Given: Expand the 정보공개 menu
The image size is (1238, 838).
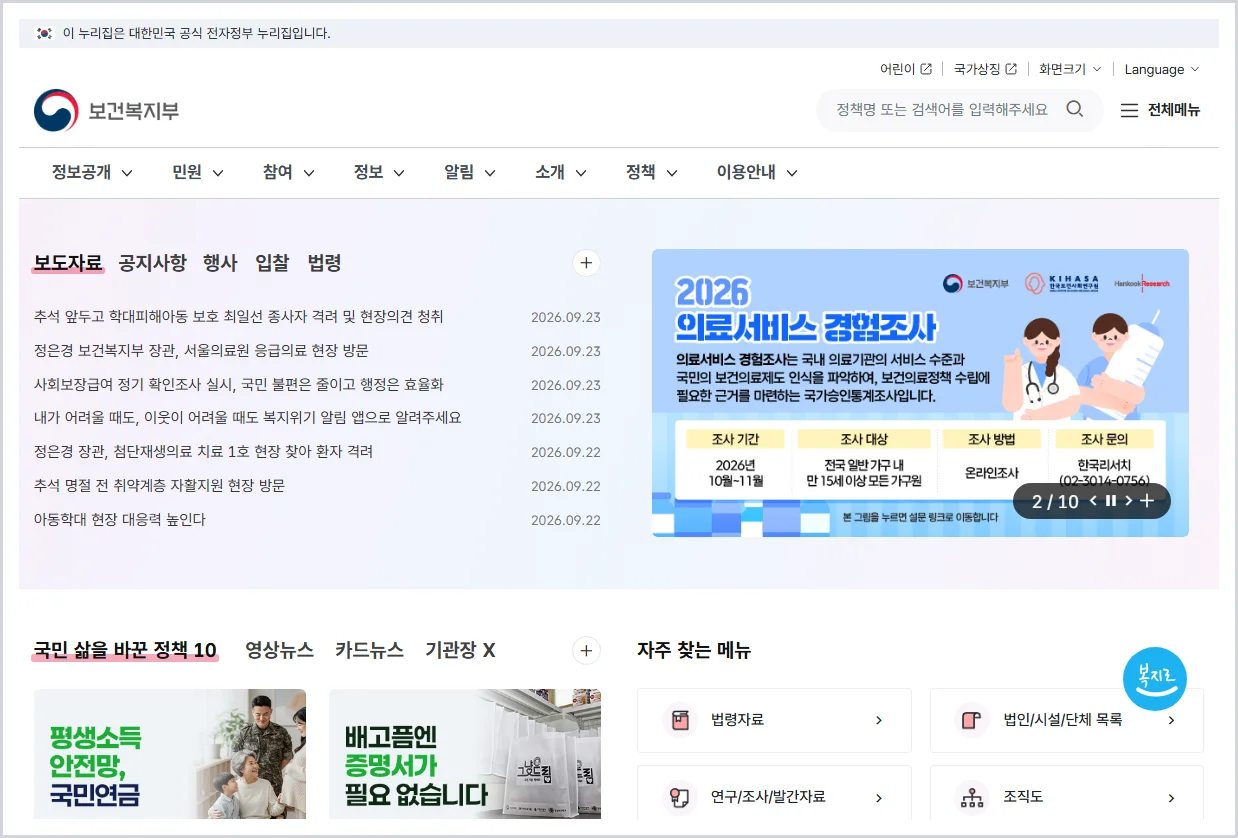Looking at the screenshot, I should pos(92,172).
